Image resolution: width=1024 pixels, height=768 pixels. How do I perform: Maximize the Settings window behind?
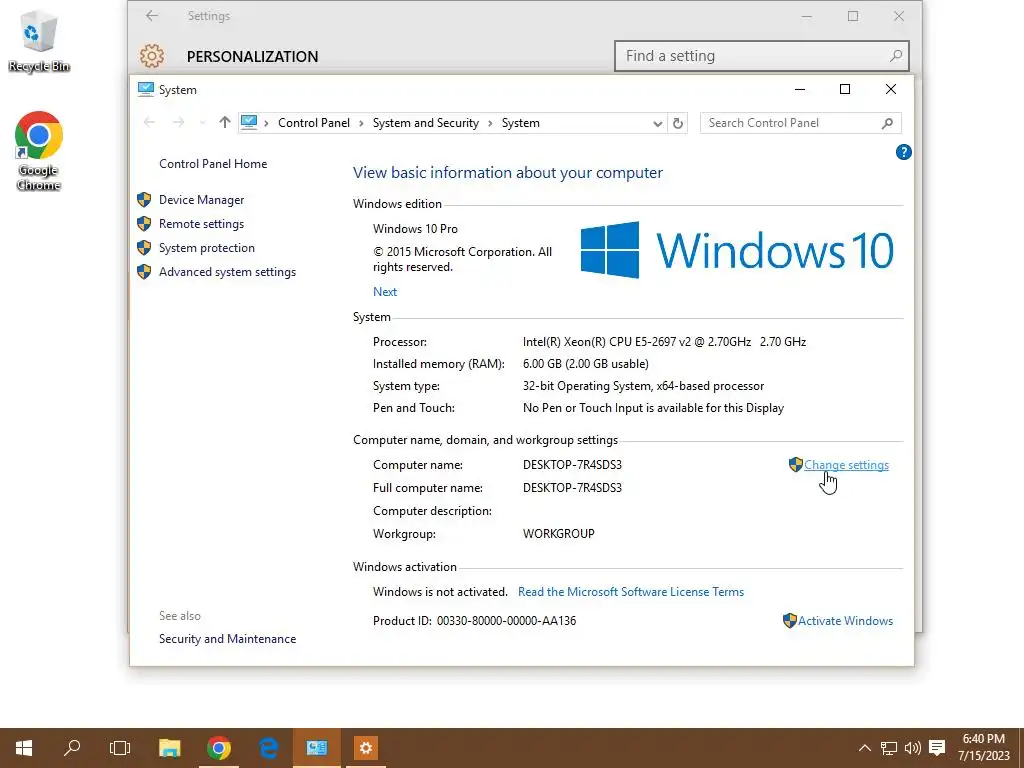[853, 16]
